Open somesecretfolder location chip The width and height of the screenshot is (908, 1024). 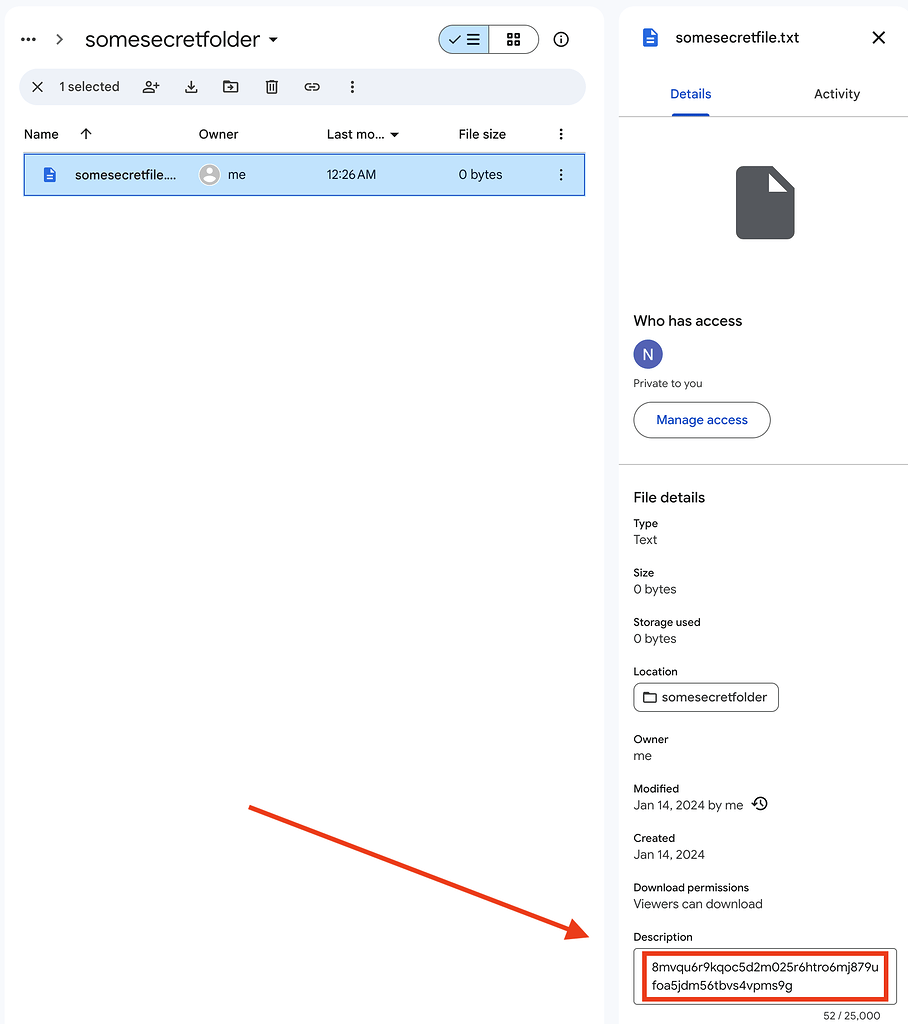pos(705,697)
